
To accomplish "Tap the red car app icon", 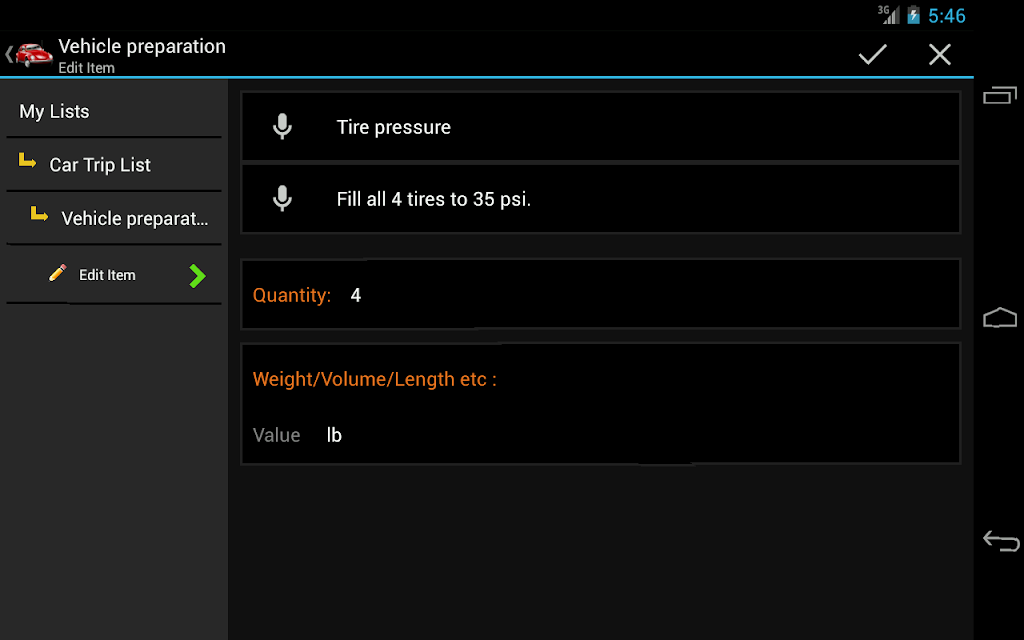I will [33, 54].
